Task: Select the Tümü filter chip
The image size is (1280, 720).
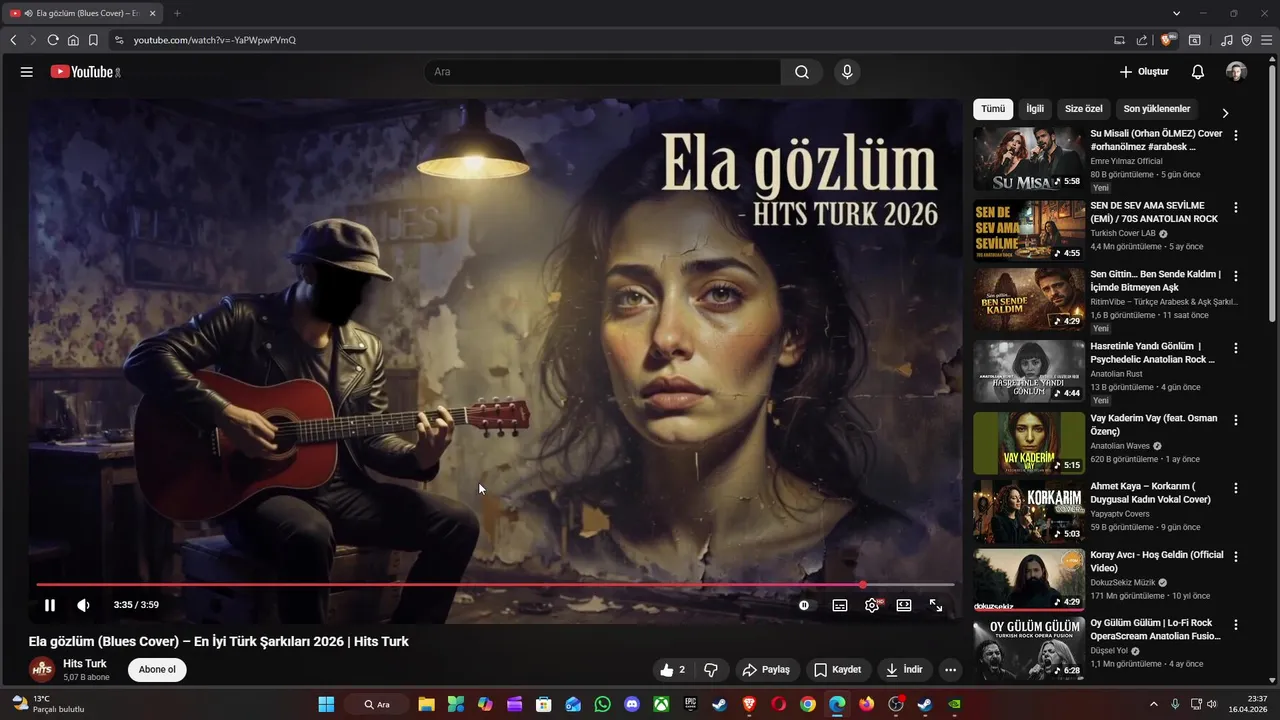Action: click(993, 109)
